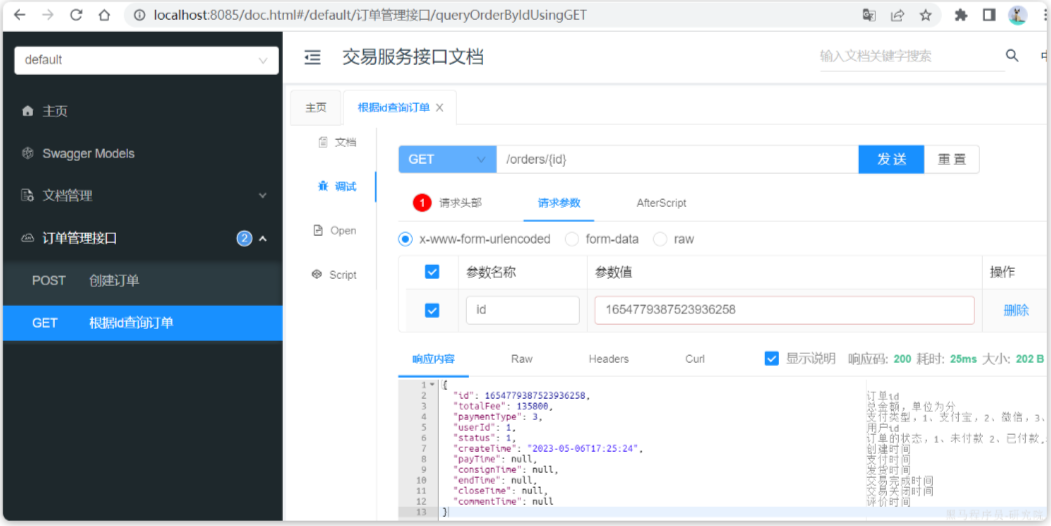The width and height of the screenshot is (1051, 526).
Task: Open the default group dropdown
Action: click(146, 60)
